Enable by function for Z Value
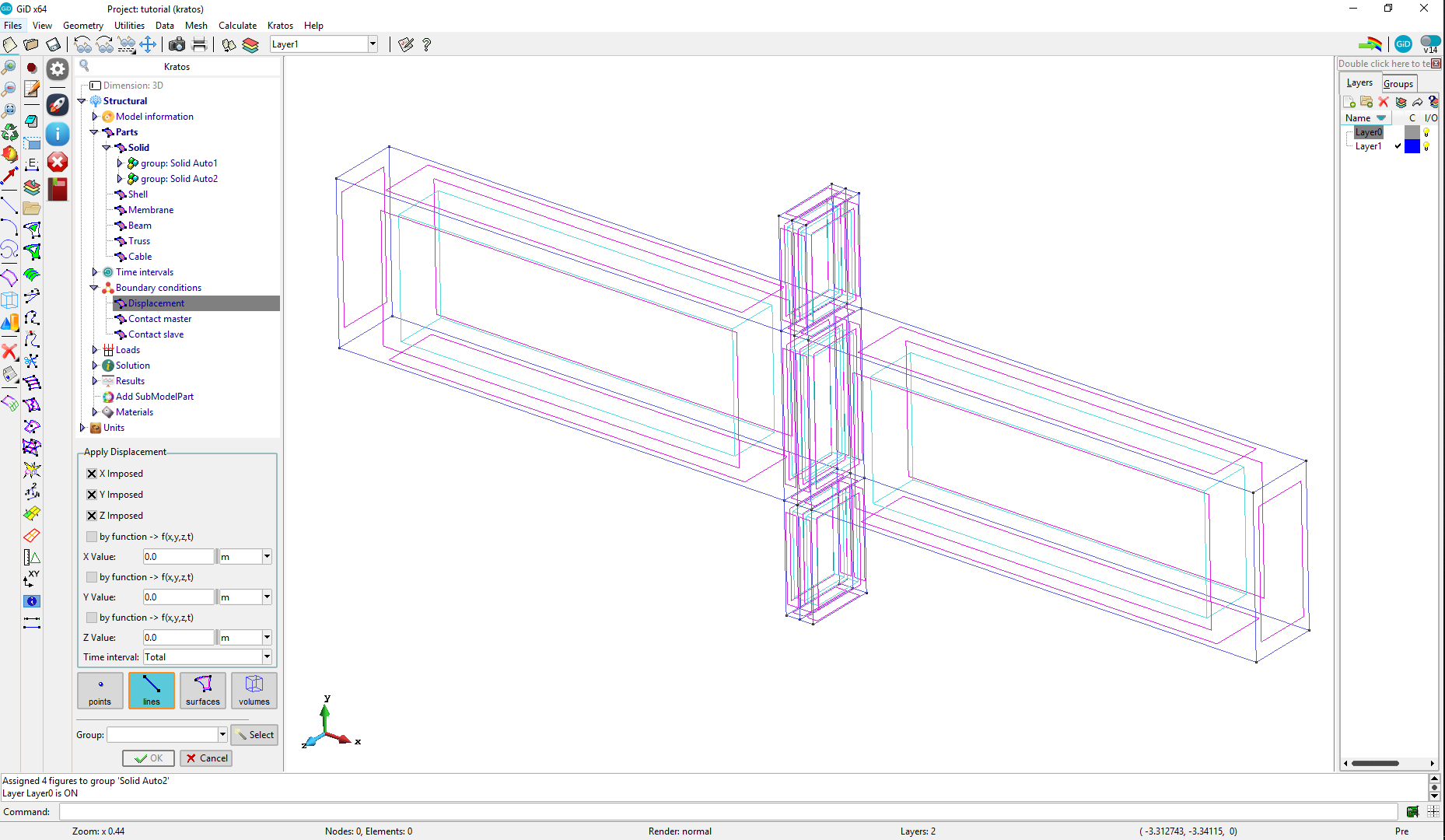Screen dimensions: 1445x840 pyautogui.click(x=92, y=618)
